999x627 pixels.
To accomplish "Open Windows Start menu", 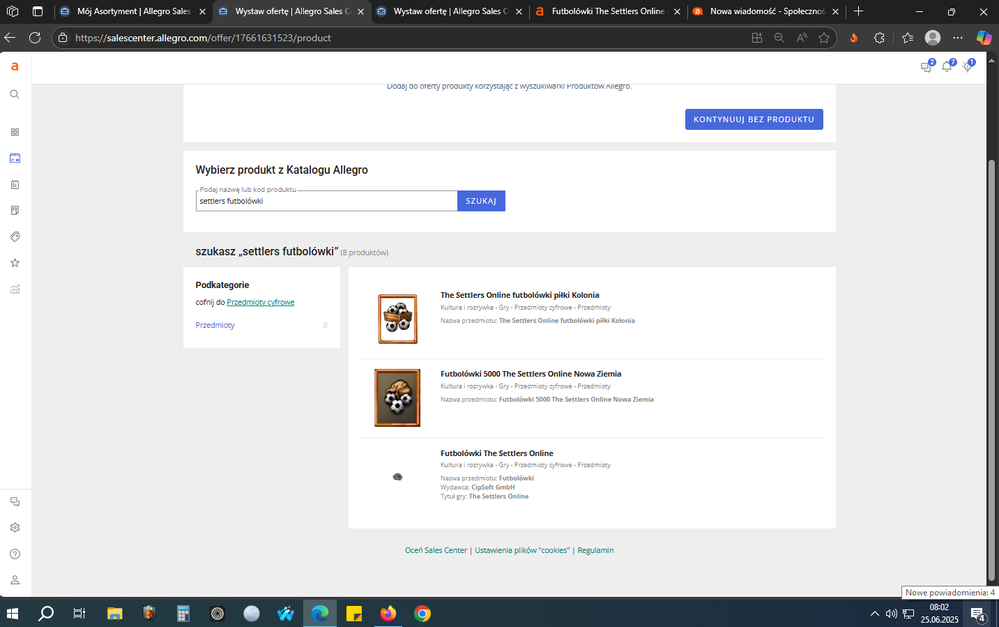I will [12, 614].
